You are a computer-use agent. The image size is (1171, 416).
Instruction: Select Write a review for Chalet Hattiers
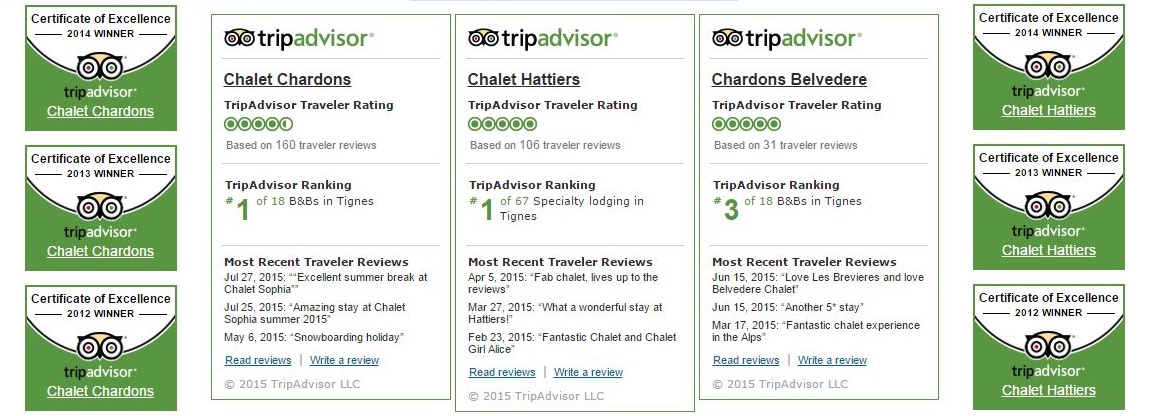(588, 372)
